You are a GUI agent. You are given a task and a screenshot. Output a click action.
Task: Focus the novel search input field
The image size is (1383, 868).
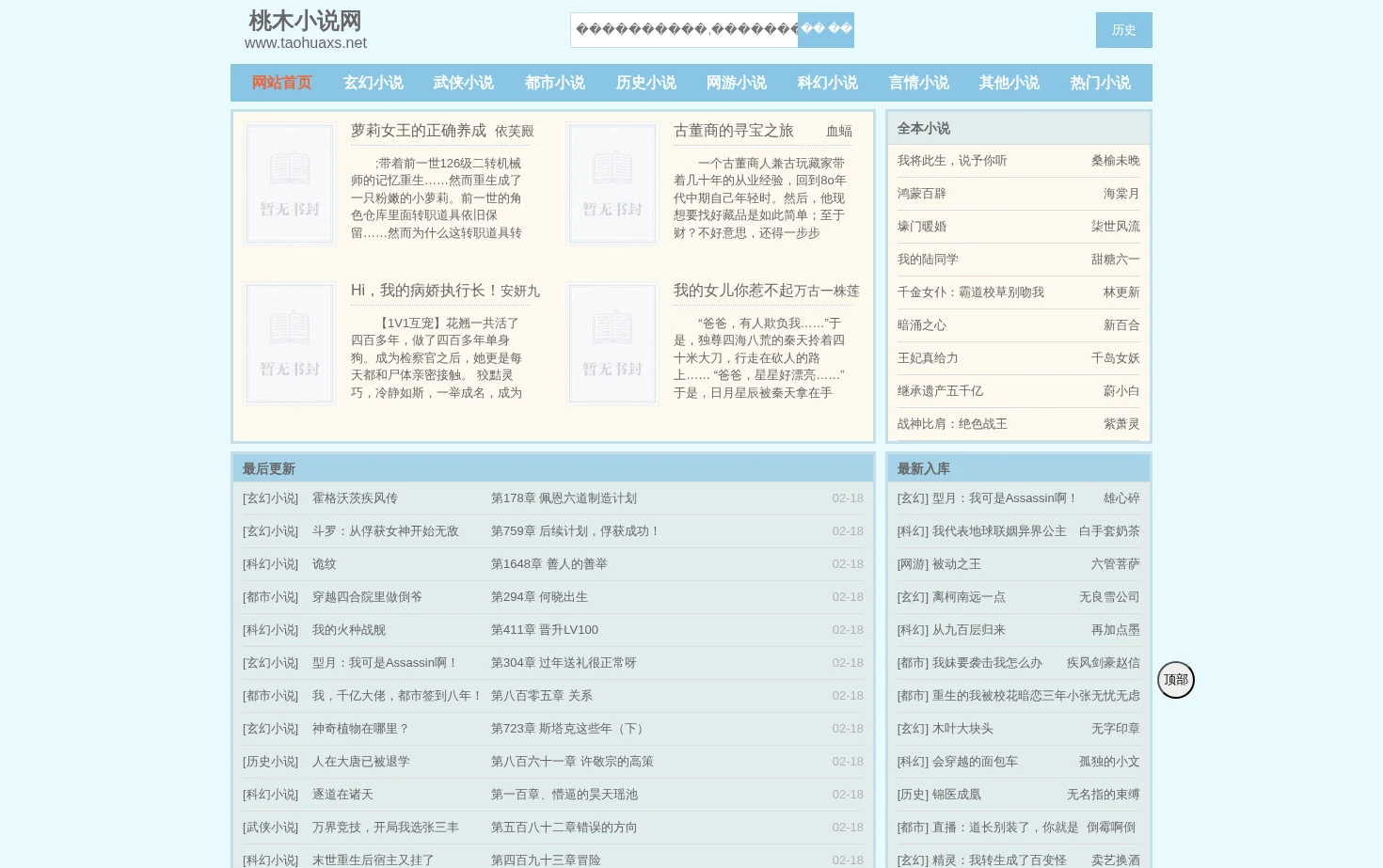[x=684, y=30]
